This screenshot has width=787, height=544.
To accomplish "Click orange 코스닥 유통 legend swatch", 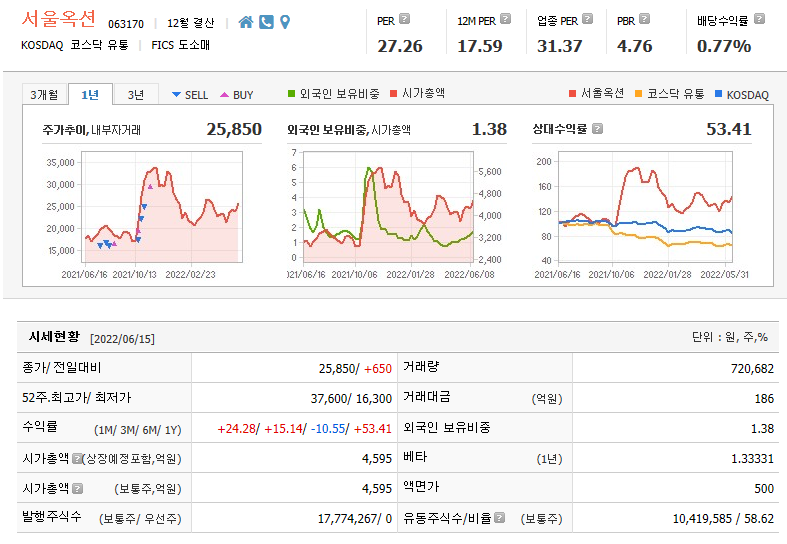I will [x=638, y=93].
